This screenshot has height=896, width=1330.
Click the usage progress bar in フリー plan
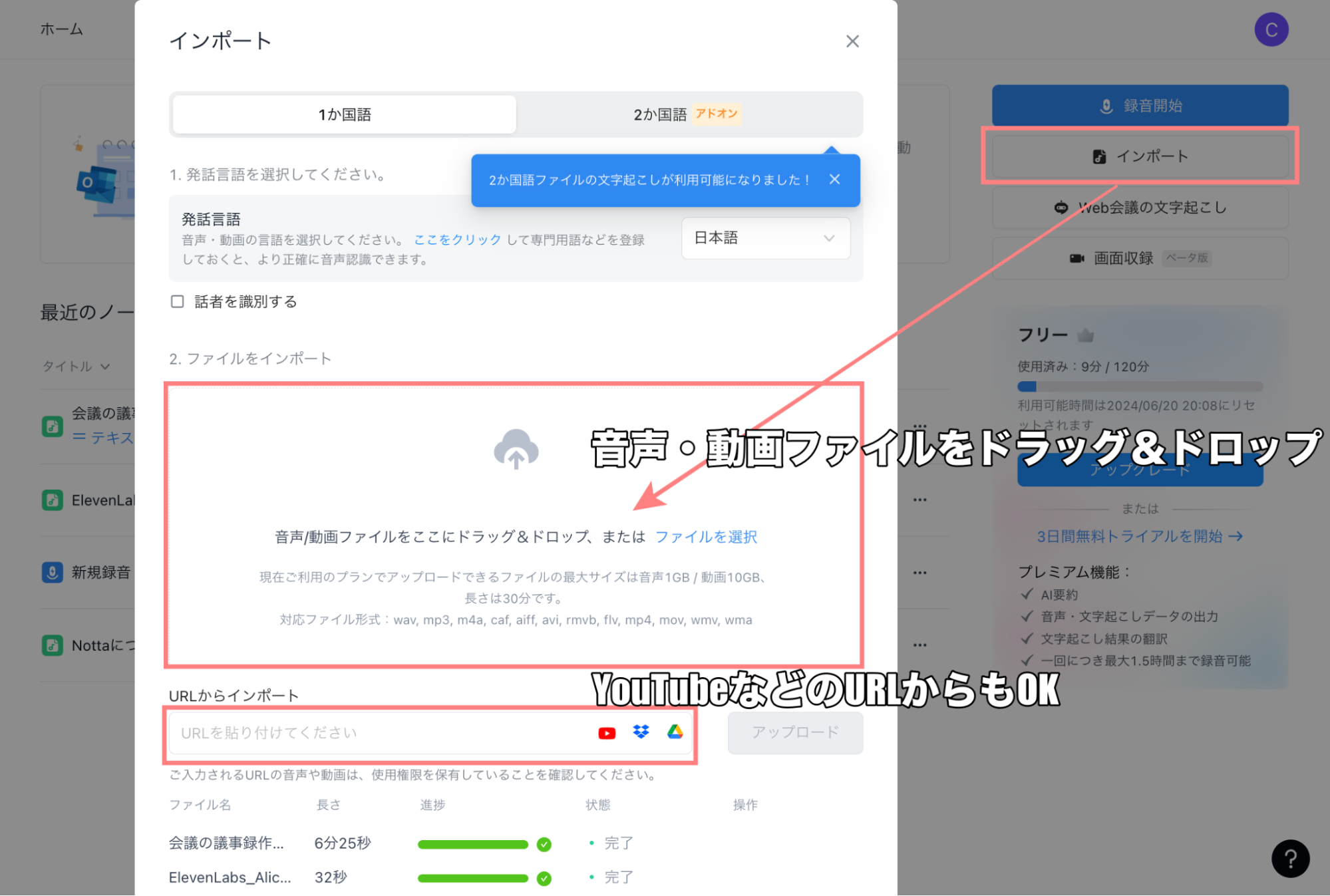pos(1139,387)
